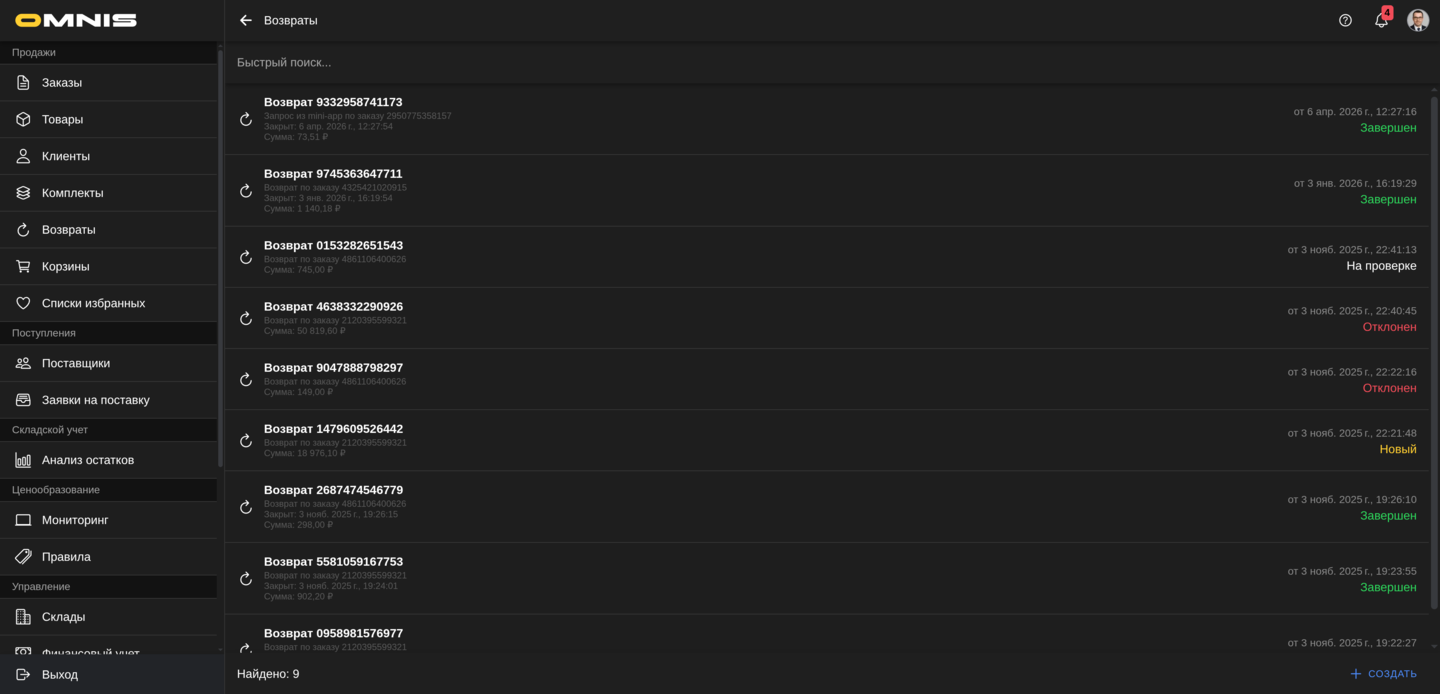Click the back arrow next to Возвраты
The width and height of the screenshot is (1440, 694).
pos(246,20)
